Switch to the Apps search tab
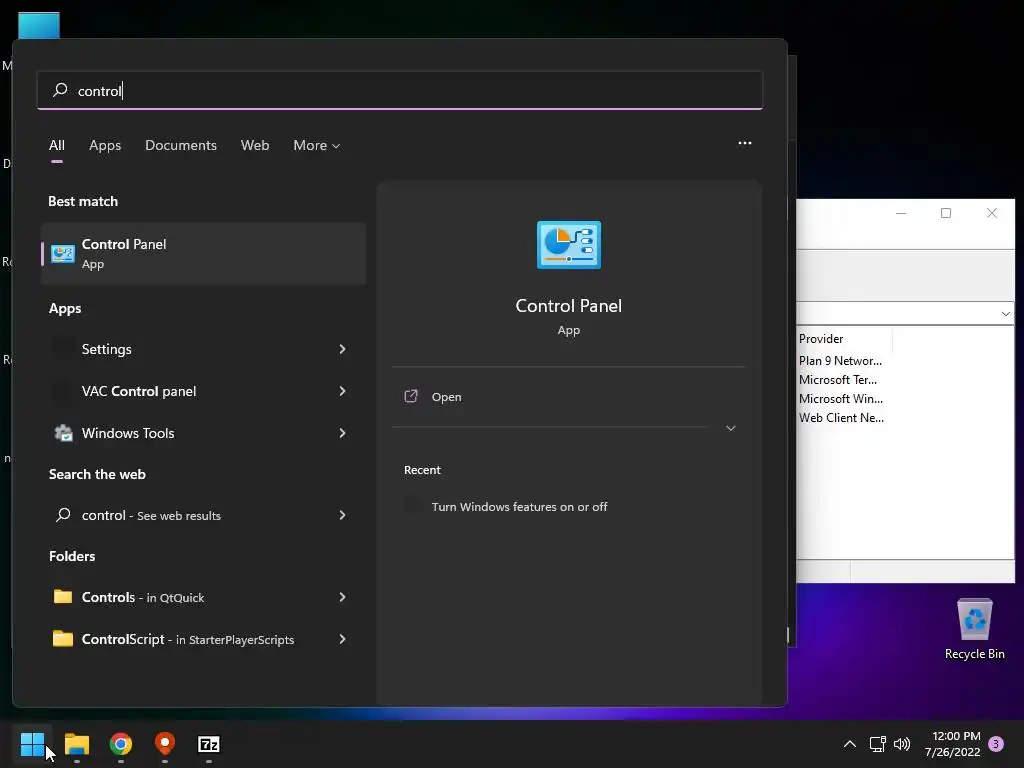 click(x=105, y=146)
